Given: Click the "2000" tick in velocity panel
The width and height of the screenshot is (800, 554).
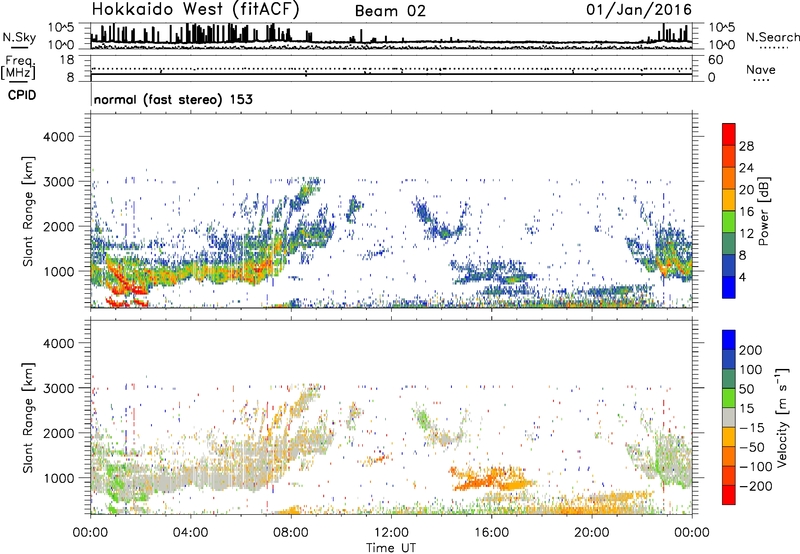Looking at the screenshot, I should pos(59,433).
